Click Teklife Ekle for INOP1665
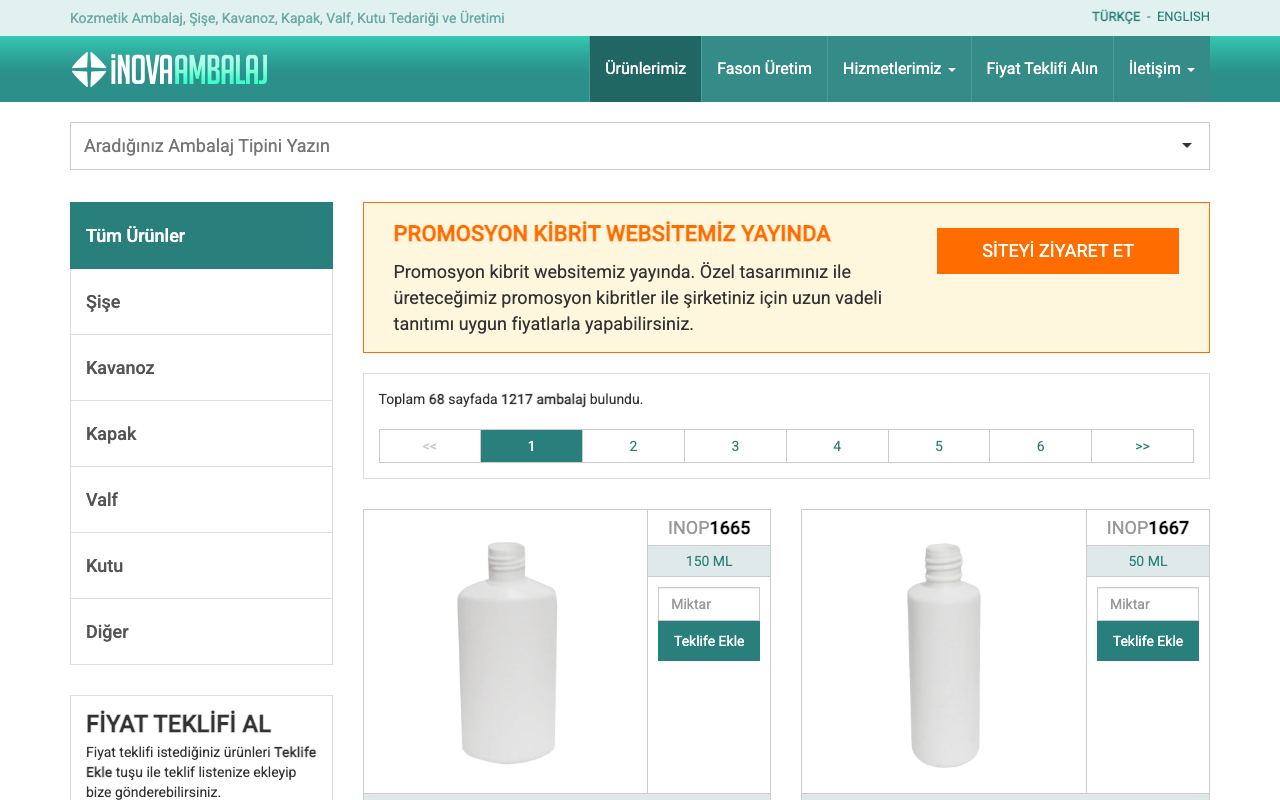Viewport: 1280px width, 800px height. point(709,641)
